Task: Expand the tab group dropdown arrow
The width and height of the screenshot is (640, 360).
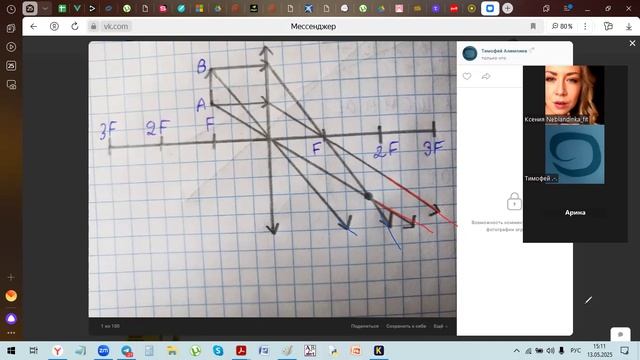Action: click(46, 8)
